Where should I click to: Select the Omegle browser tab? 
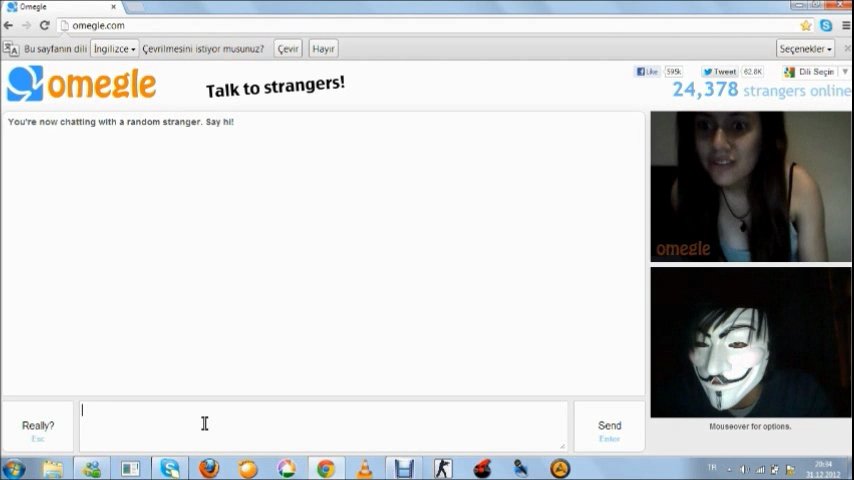point(62,7)
